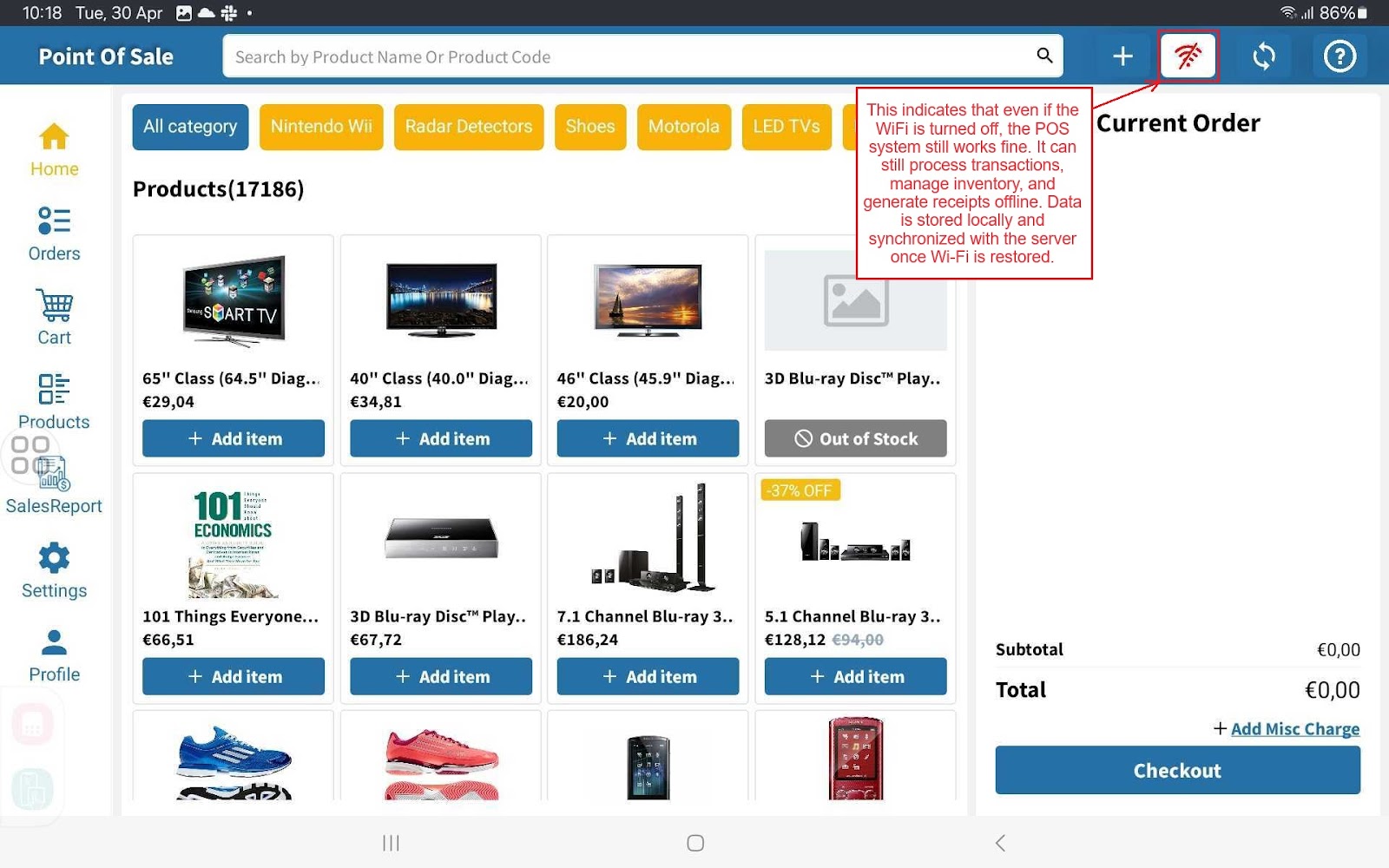Open Settings gear in sidebar
The width and height of the screenshot is (1389, 868).
pyautogui.click(x=54, y=570)
